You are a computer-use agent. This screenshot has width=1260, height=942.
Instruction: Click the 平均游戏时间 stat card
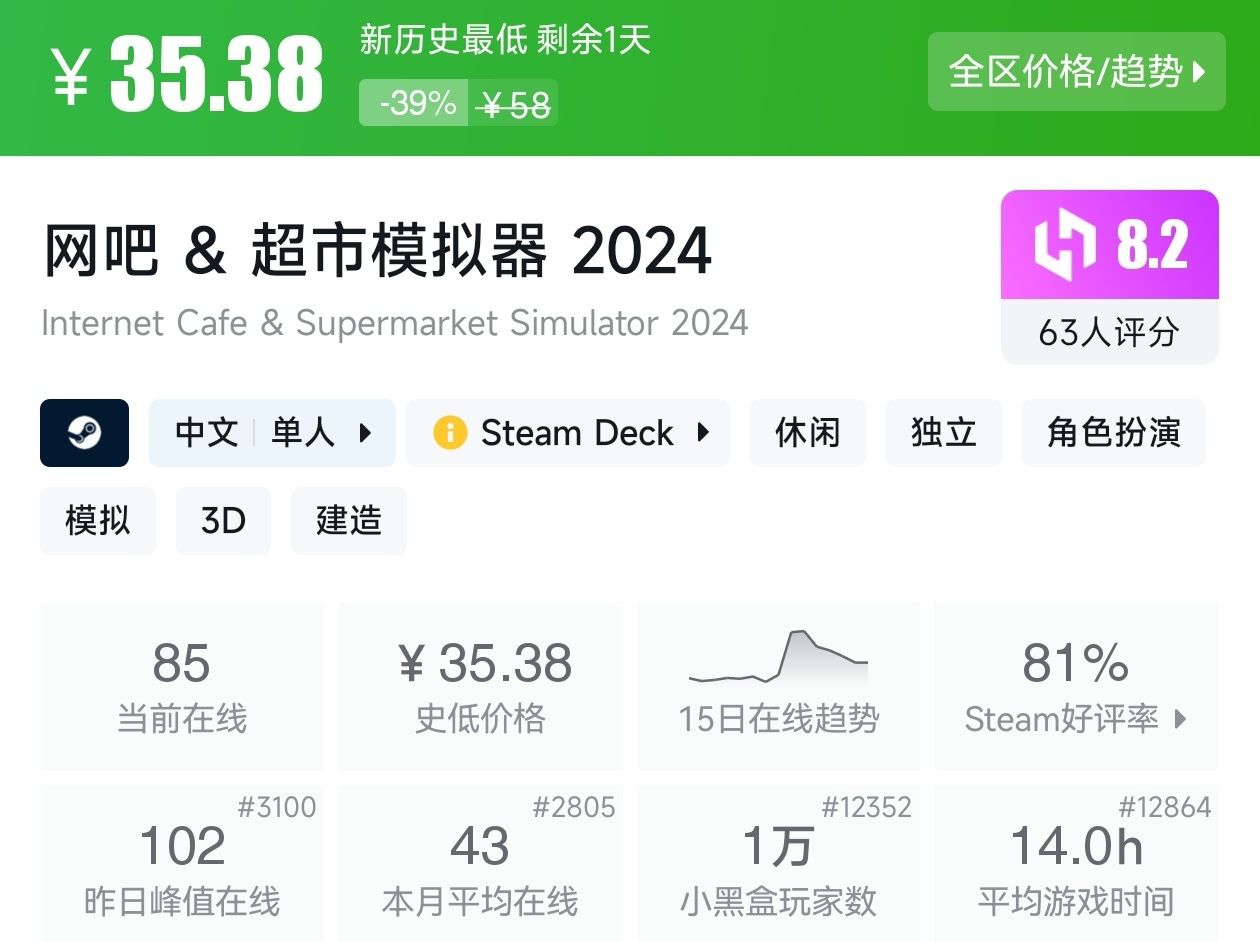[1076, 864]
